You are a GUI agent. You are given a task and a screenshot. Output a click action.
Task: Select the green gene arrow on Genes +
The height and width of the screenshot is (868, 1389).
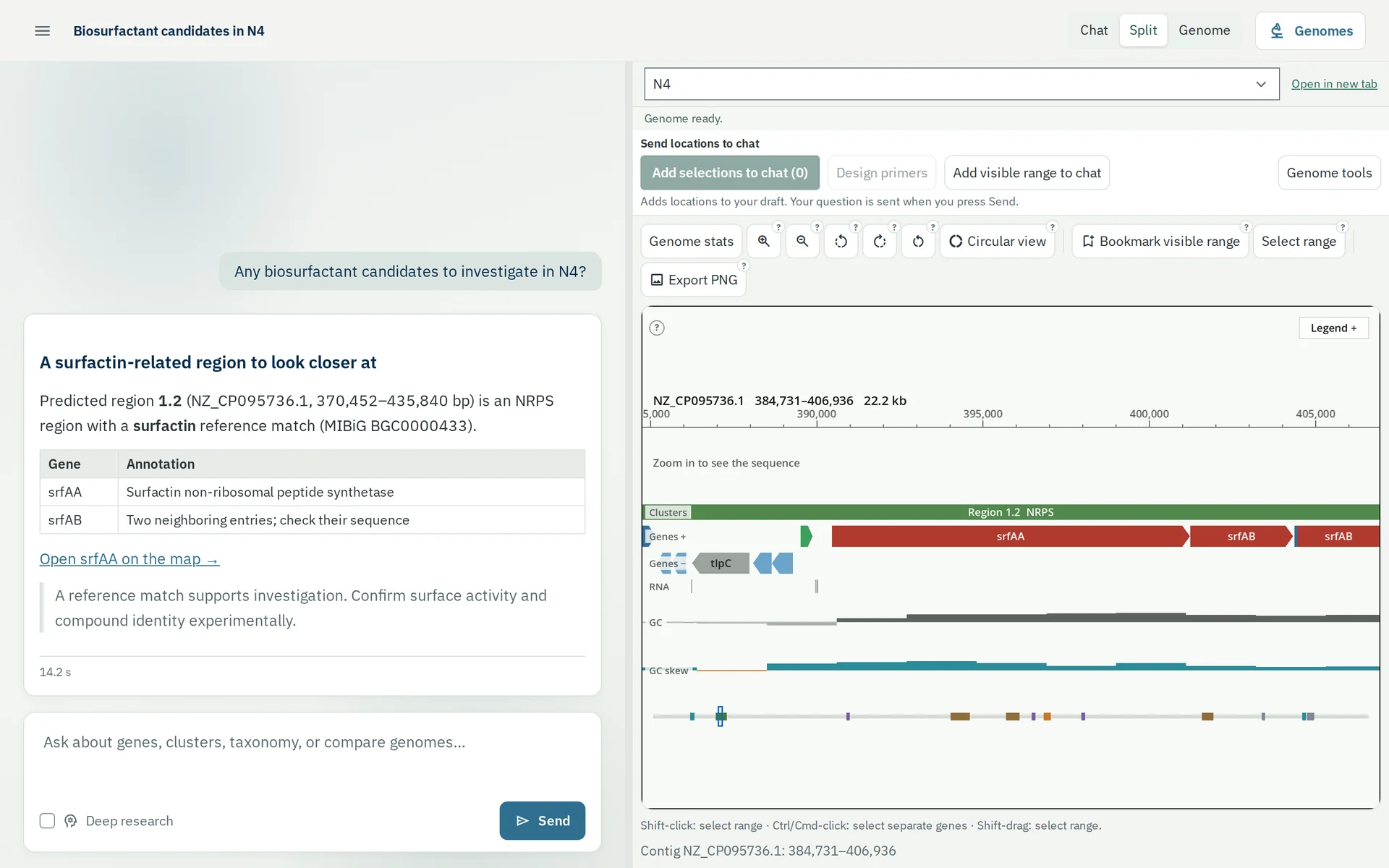pos(807,536)
